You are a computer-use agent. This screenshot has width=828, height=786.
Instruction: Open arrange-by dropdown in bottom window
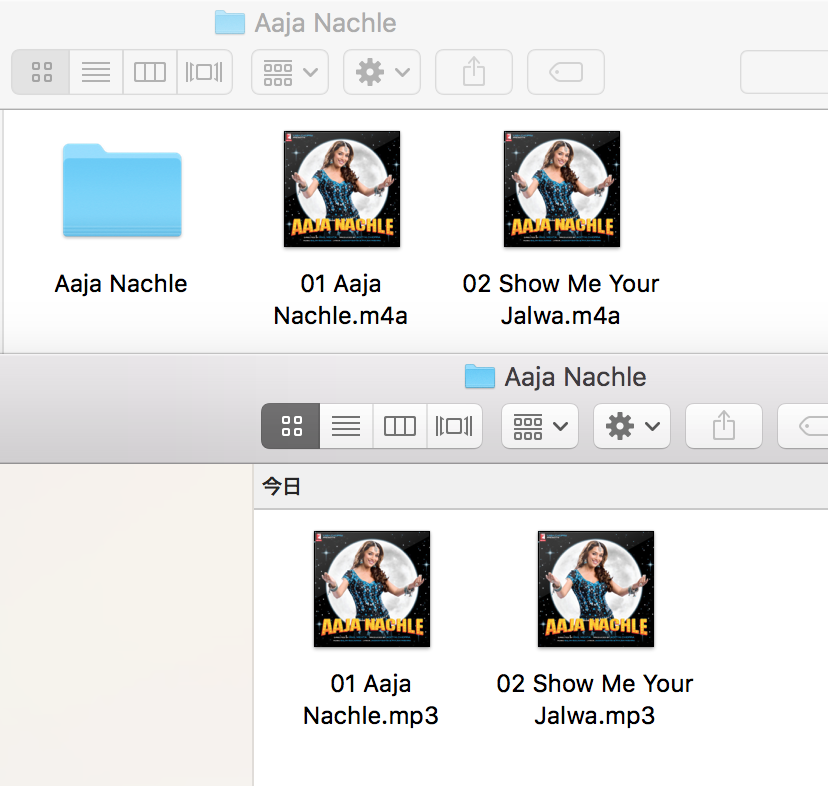pyautogui.click(x=540, y=427)
